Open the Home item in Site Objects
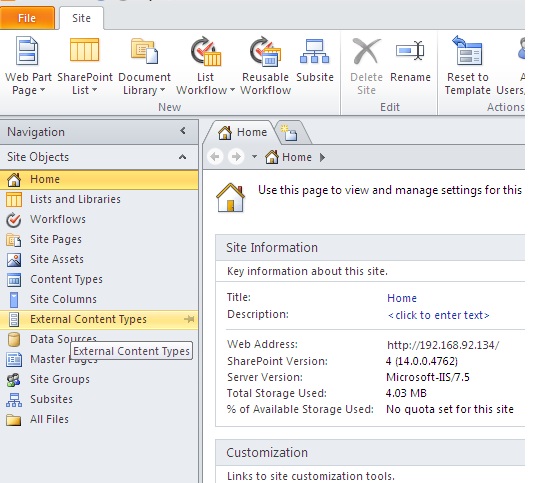541x483 pixels. click(x=99, y=179)
